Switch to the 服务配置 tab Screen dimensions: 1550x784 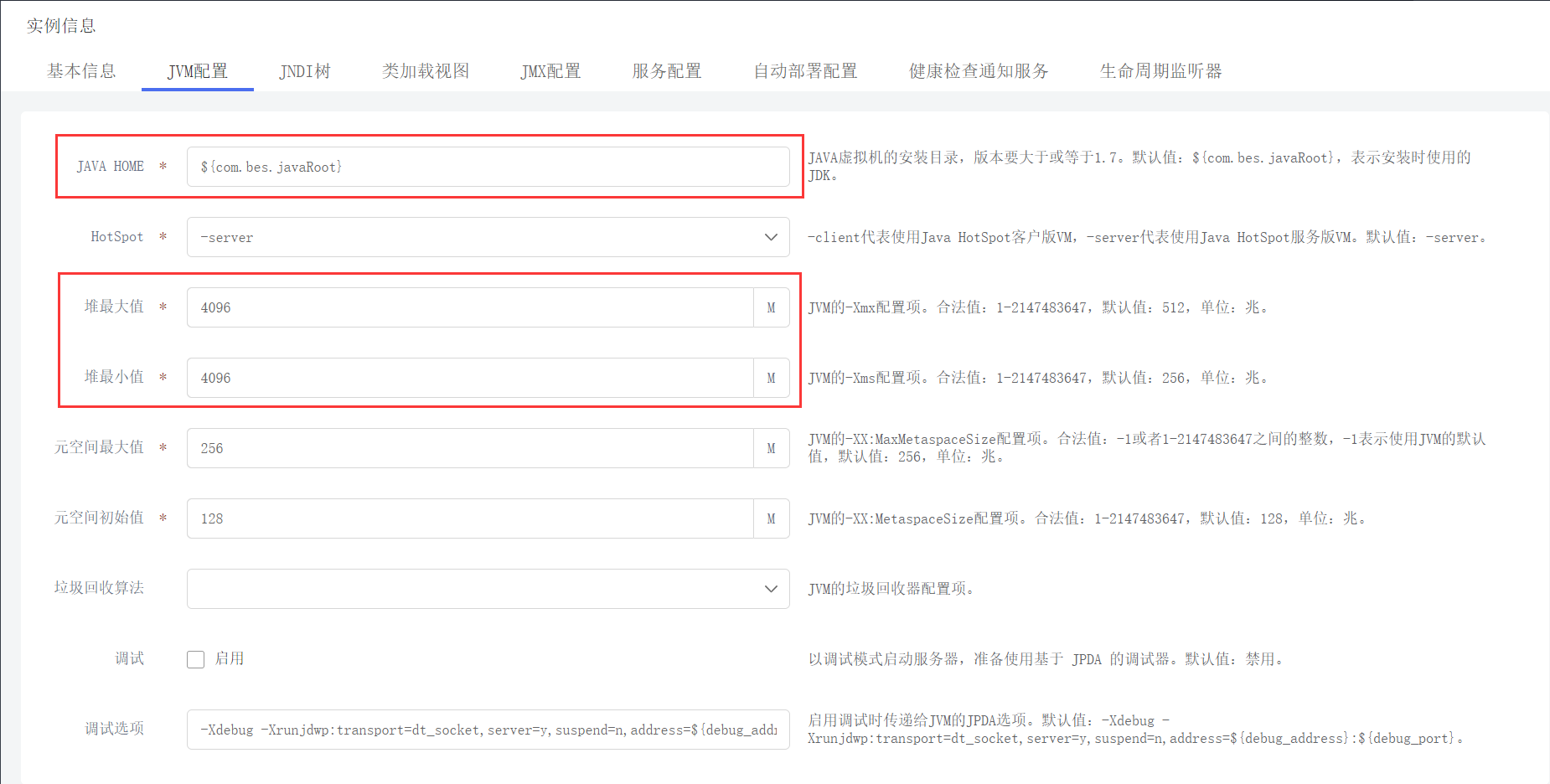[x=666, y=71]
